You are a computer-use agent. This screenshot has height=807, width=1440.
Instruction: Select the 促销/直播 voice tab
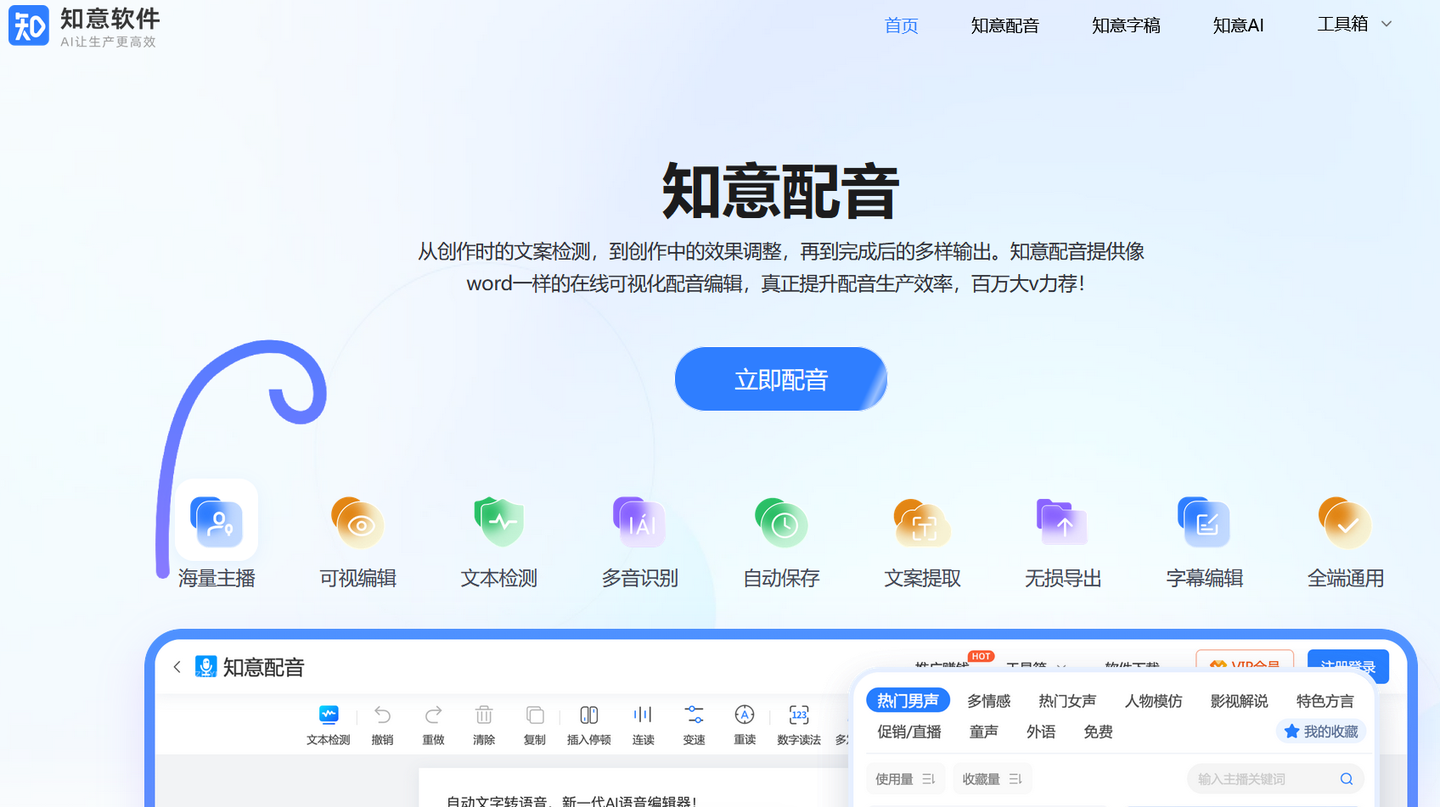(909, 732)
